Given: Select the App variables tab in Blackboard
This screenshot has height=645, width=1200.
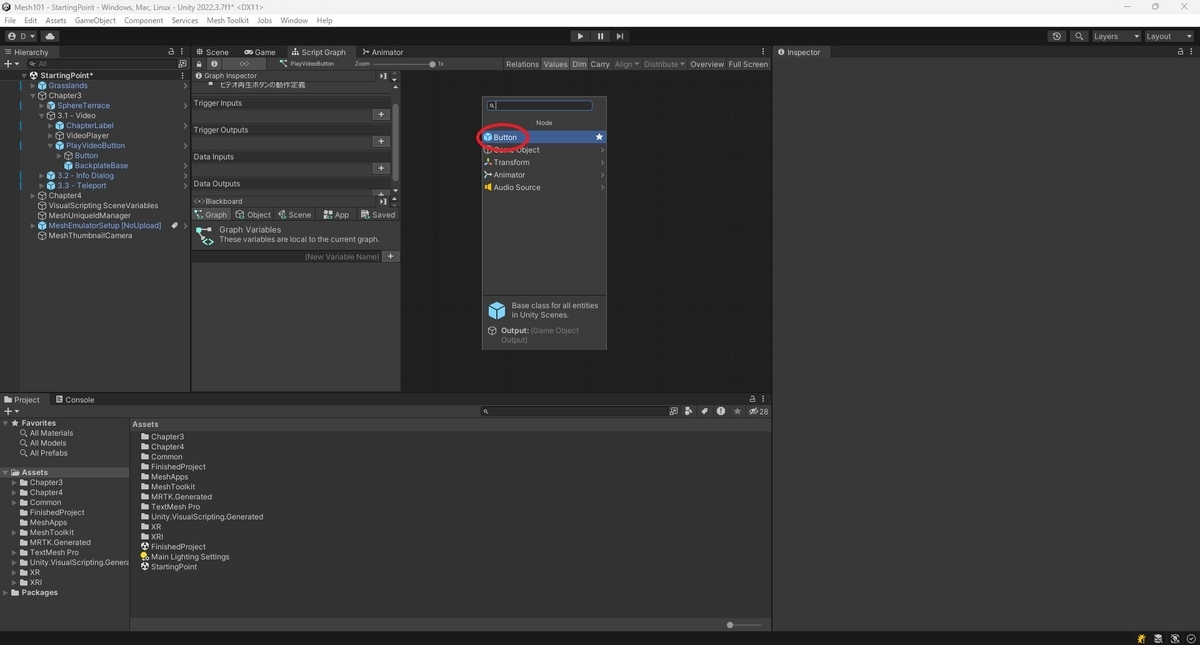Looking at the screenshot, I should 336,215.
